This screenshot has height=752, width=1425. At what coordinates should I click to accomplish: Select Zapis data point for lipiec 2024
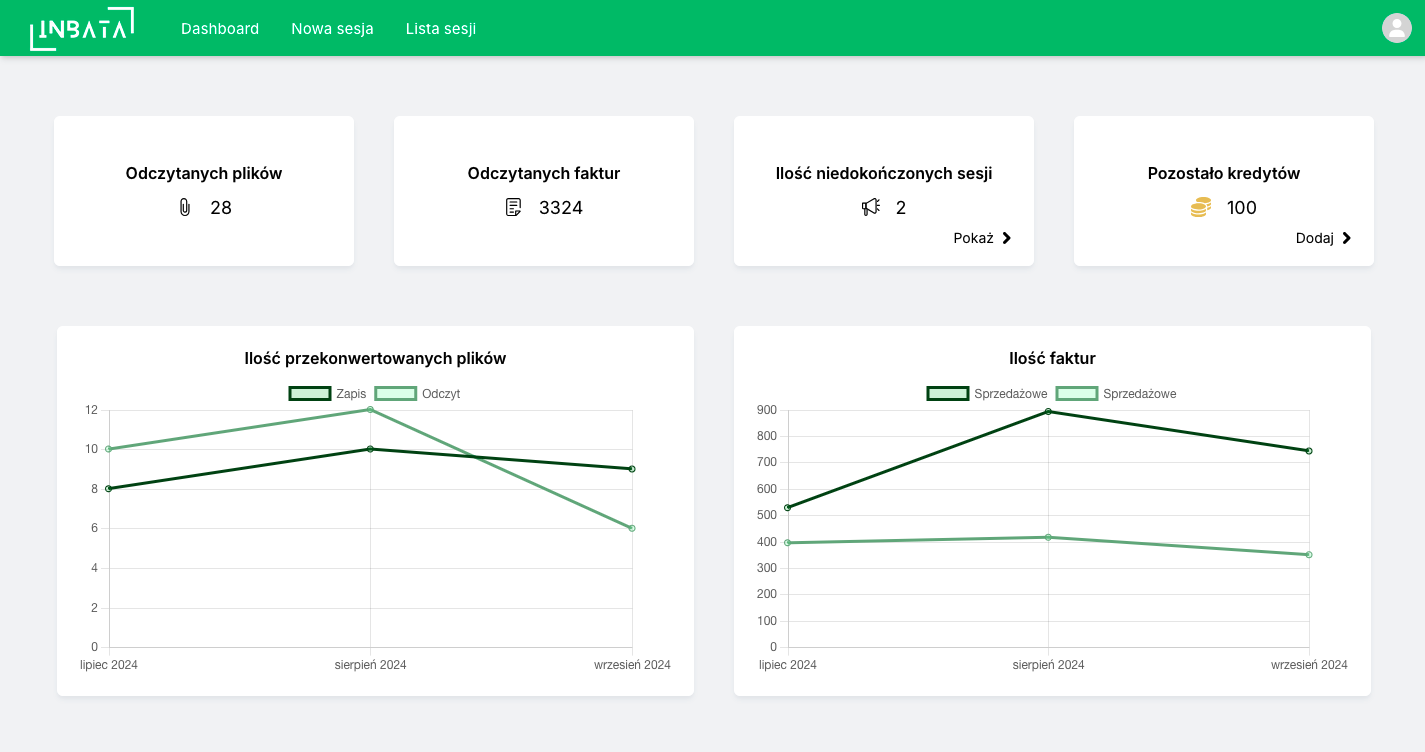pos(109,489)
